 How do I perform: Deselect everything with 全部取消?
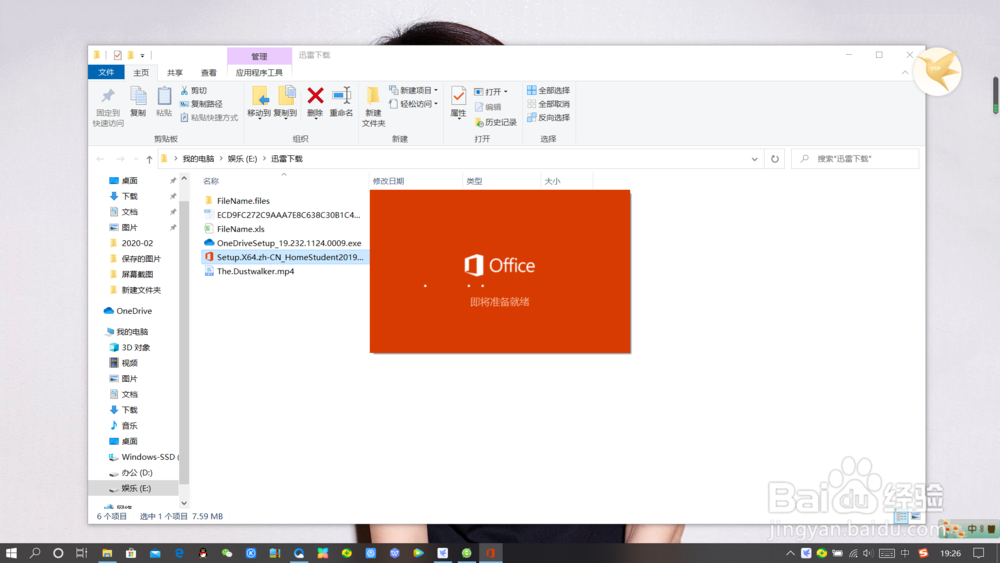pyautogui.click(x=548, y=104)
